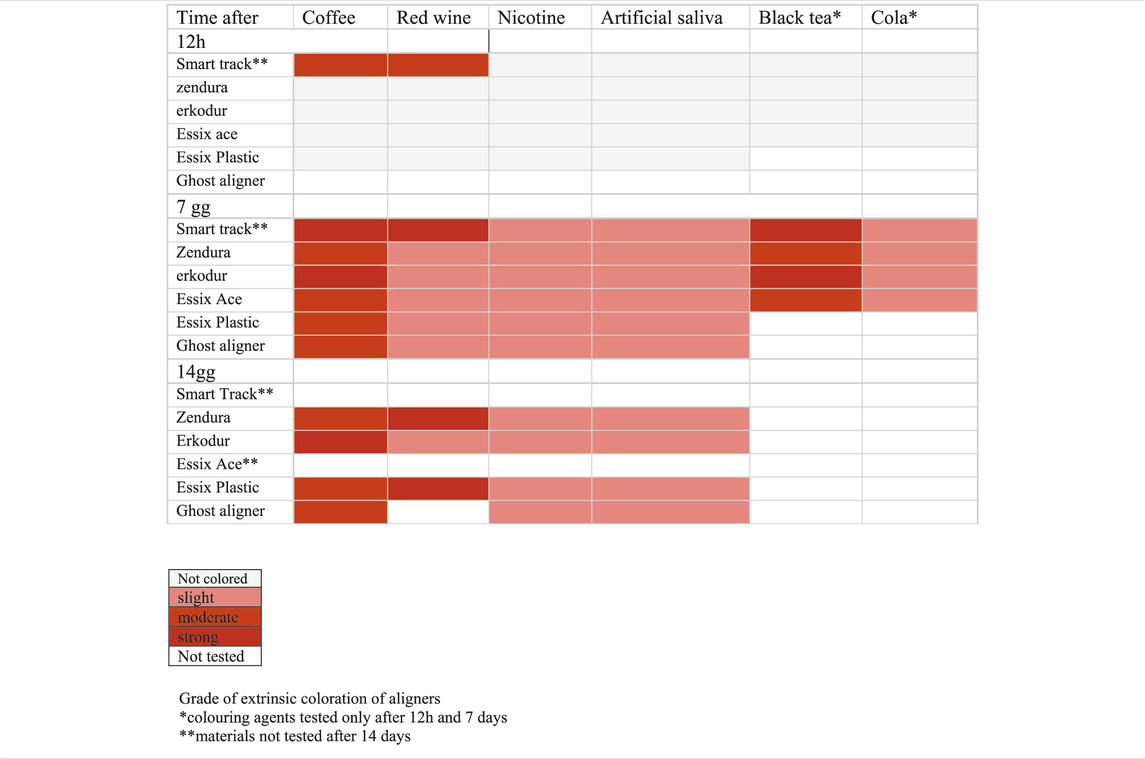The width and height of the screenshot is (1145, 759).
Task: Click the "Nicotine" column header
Action: [532, 18]
